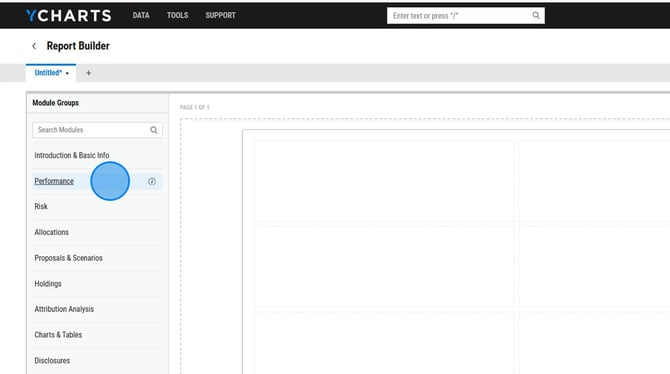This screenshot has width=670, height=374.
Task: Open the DATA menu
Action: (141, 15)
